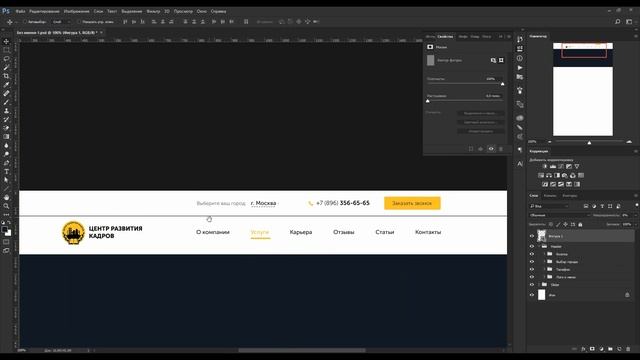Switch to the Каналы tab
Viewport: 640px width, 360px height.
click(x=550, y=196)
